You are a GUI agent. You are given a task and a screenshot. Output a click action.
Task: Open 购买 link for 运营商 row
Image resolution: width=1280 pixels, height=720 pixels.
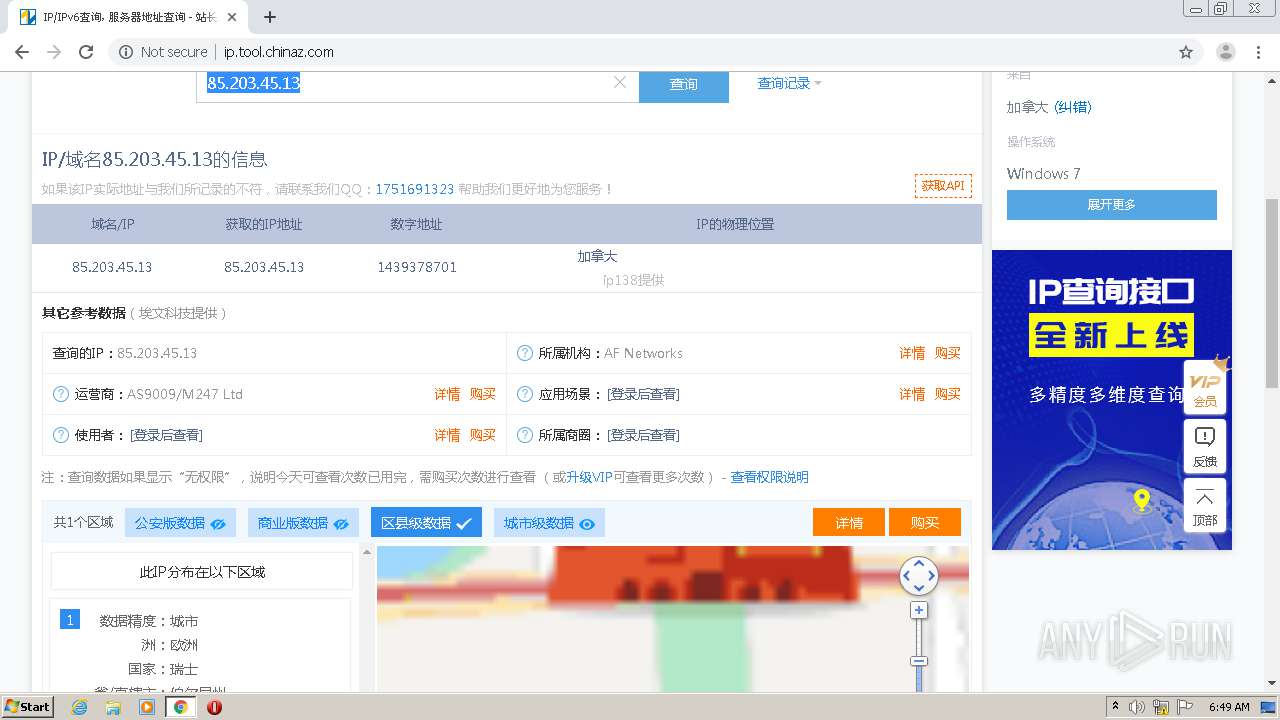[x=483, y=394]
